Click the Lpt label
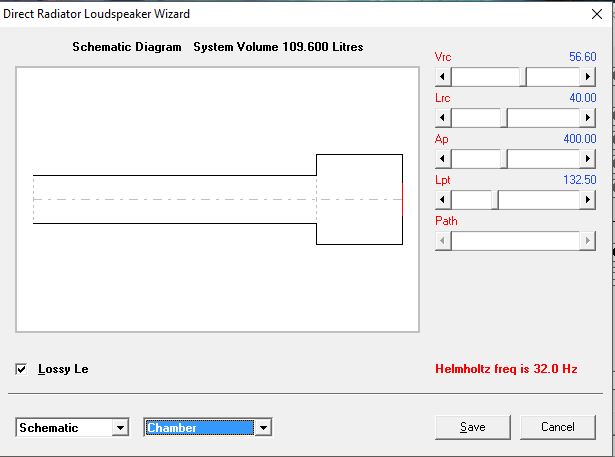Image resolution: width=615 pixels, height=457 pixels. 442,180
